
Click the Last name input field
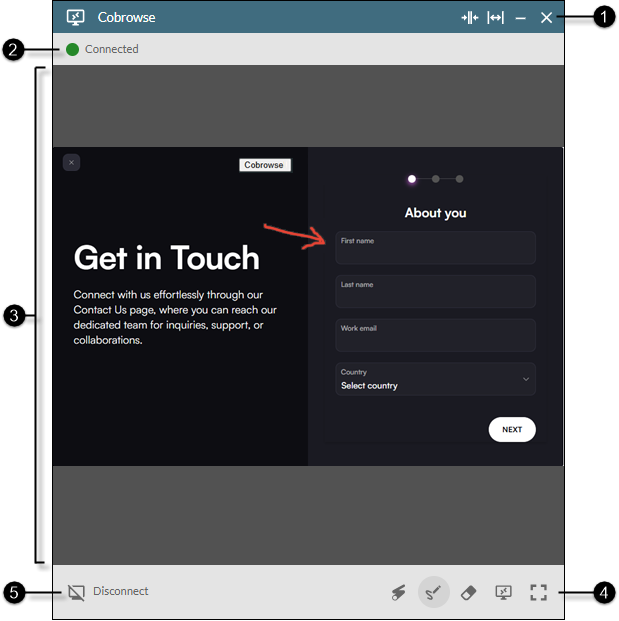click(435, 292)
